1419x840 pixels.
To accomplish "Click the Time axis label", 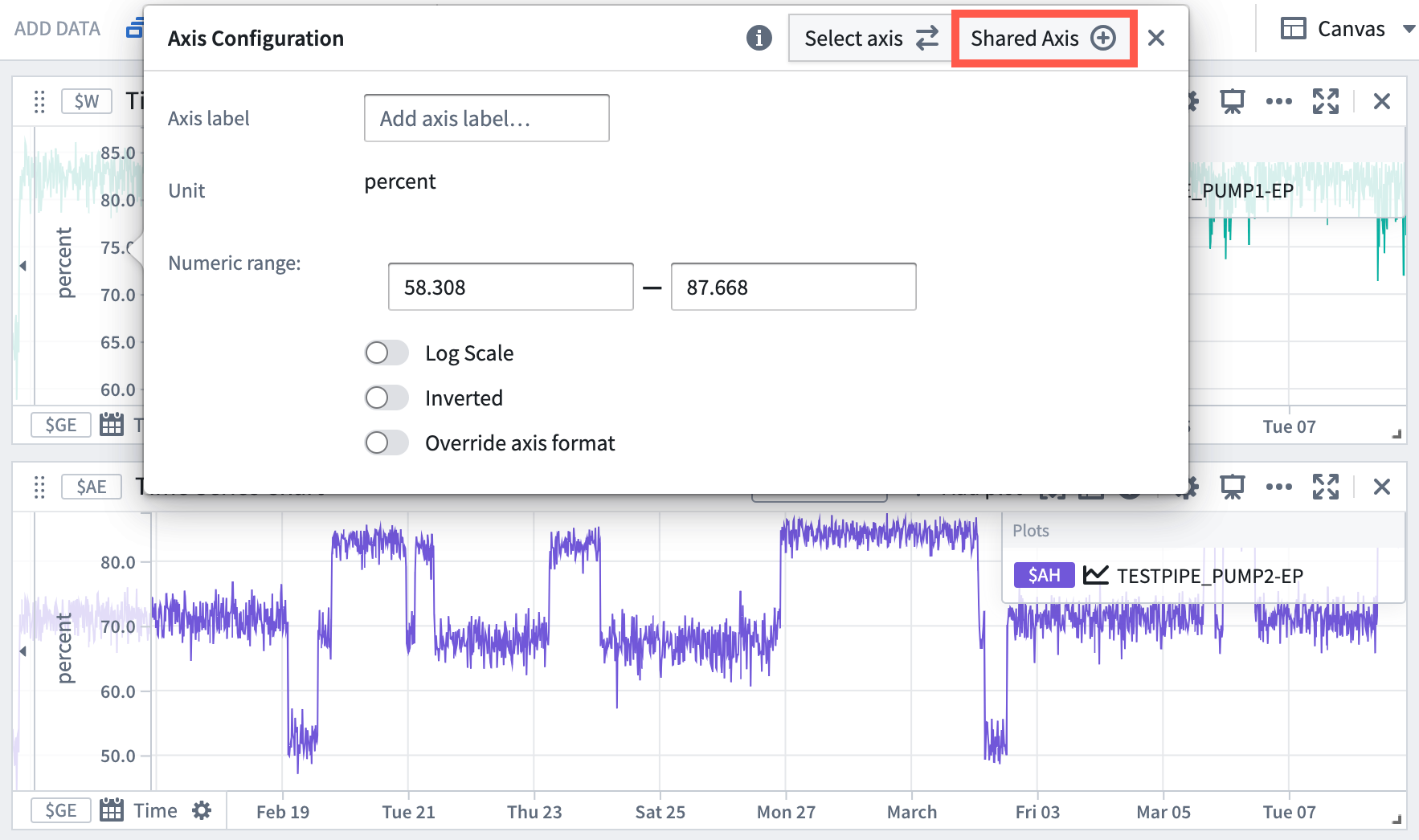I will pos(155,810).
